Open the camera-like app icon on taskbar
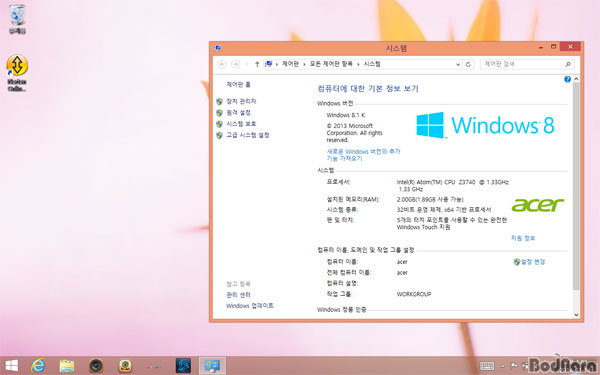The height and width of the screenshot is (375, 600). coord(125,366)
